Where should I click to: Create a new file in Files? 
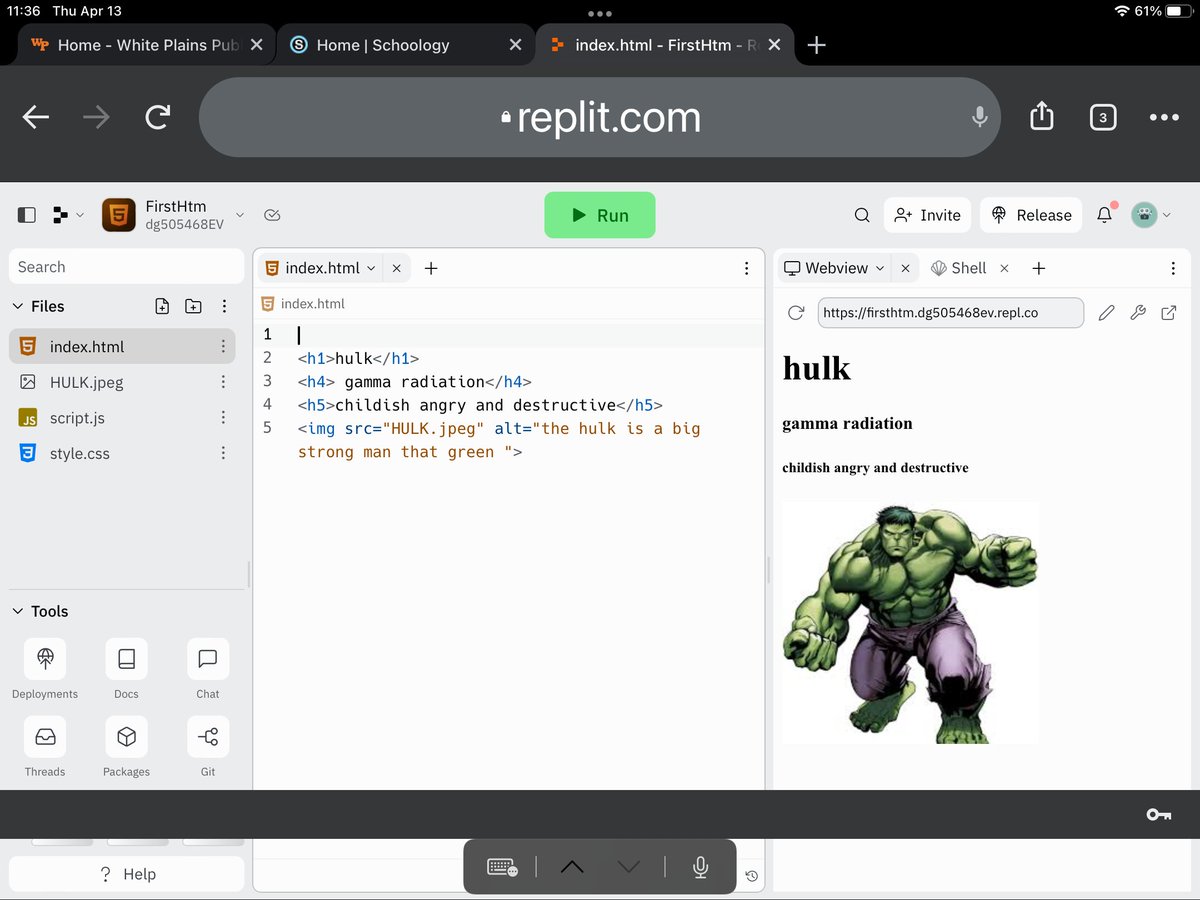point(162,306)
